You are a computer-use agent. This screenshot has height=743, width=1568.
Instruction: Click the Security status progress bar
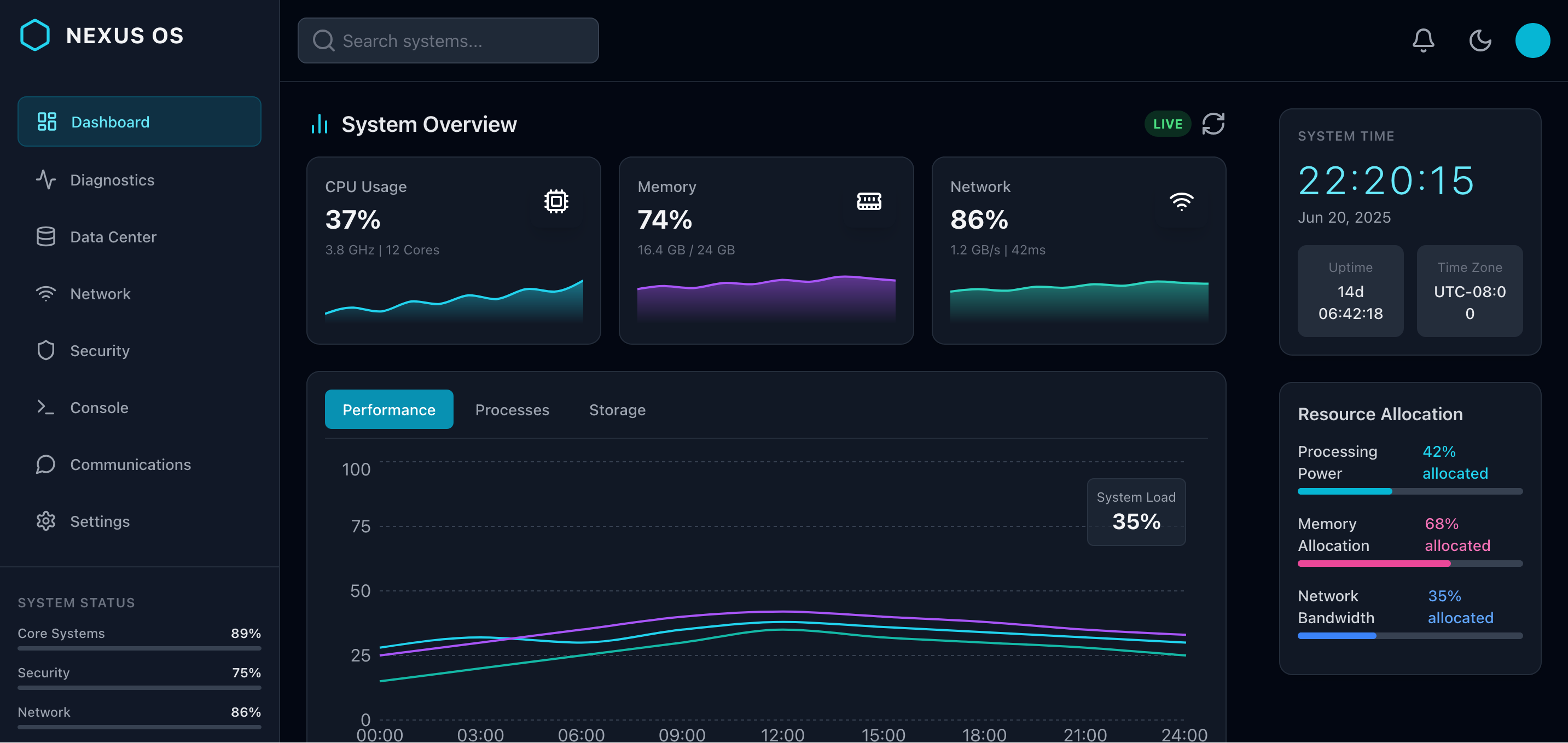[140, 688]
